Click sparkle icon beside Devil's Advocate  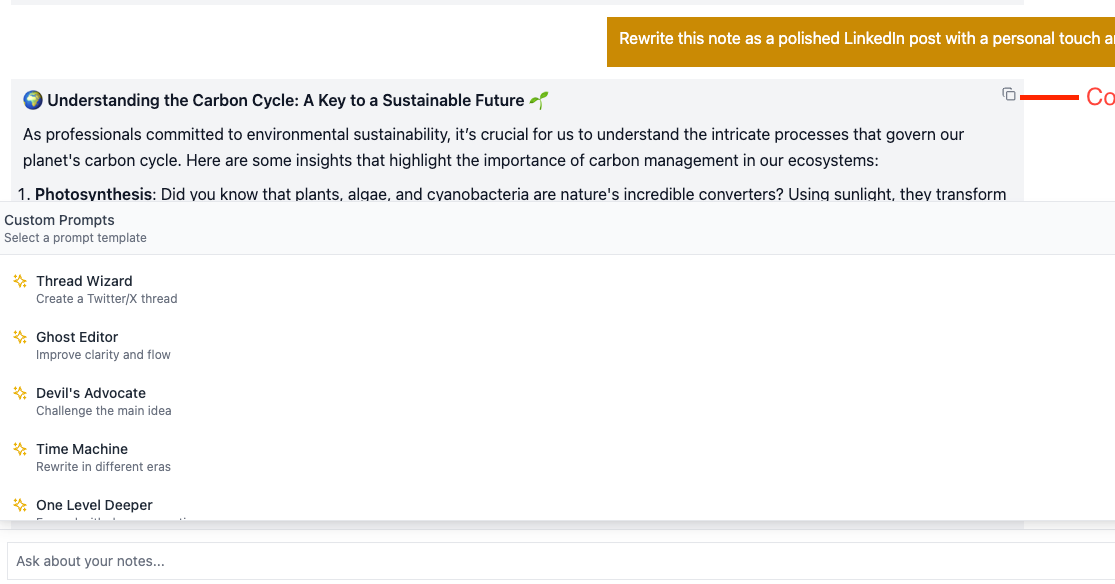point(20,393)
